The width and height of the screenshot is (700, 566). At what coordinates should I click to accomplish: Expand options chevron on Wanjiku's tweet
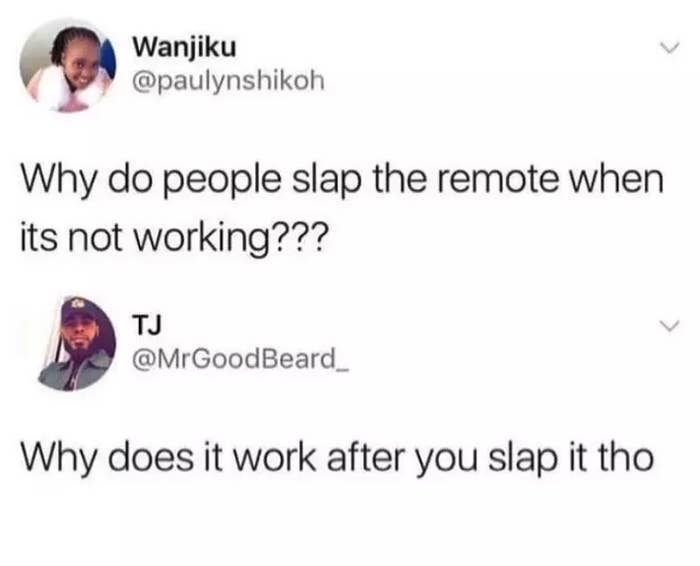tap(670, 47)
